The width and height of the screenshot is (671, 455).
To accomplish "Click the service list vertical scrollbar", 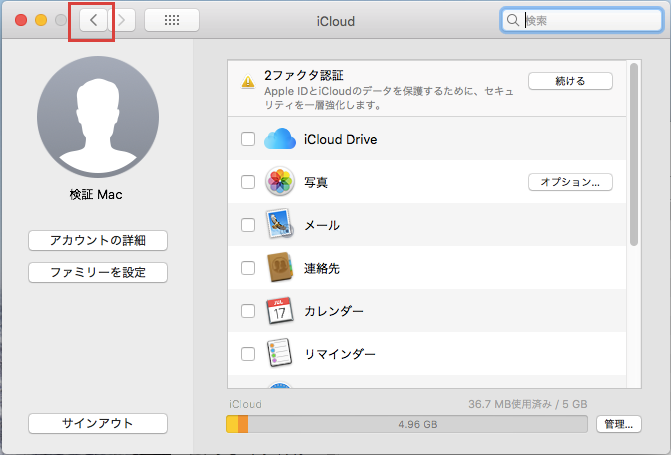I will pyautogui.click(x=634, y=154).
